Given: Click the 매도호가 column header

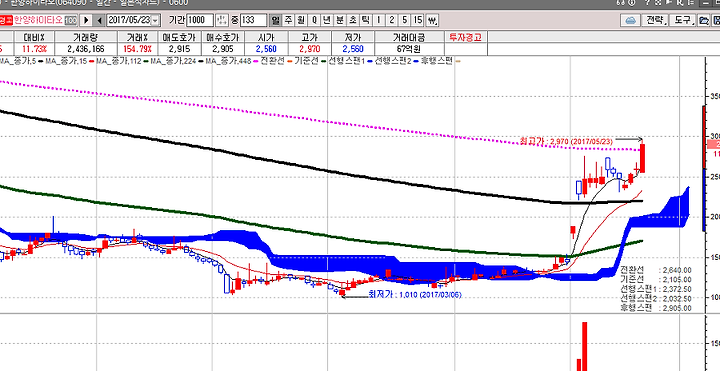Looking at the screenshot, I should pyautogui.click(x=179, y=37).
